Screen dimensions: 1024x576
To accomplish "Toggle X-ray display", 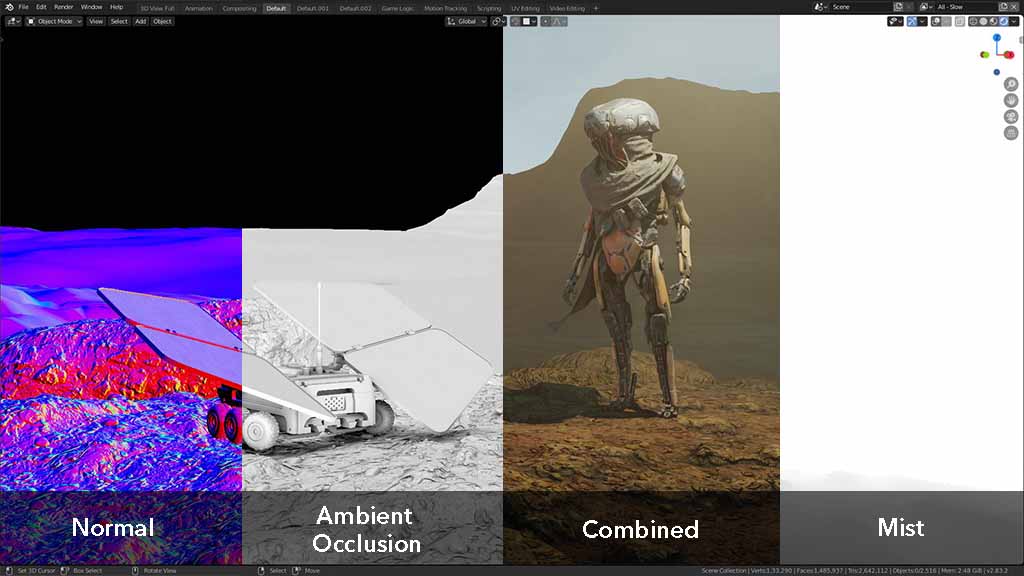I will [960, 21].
